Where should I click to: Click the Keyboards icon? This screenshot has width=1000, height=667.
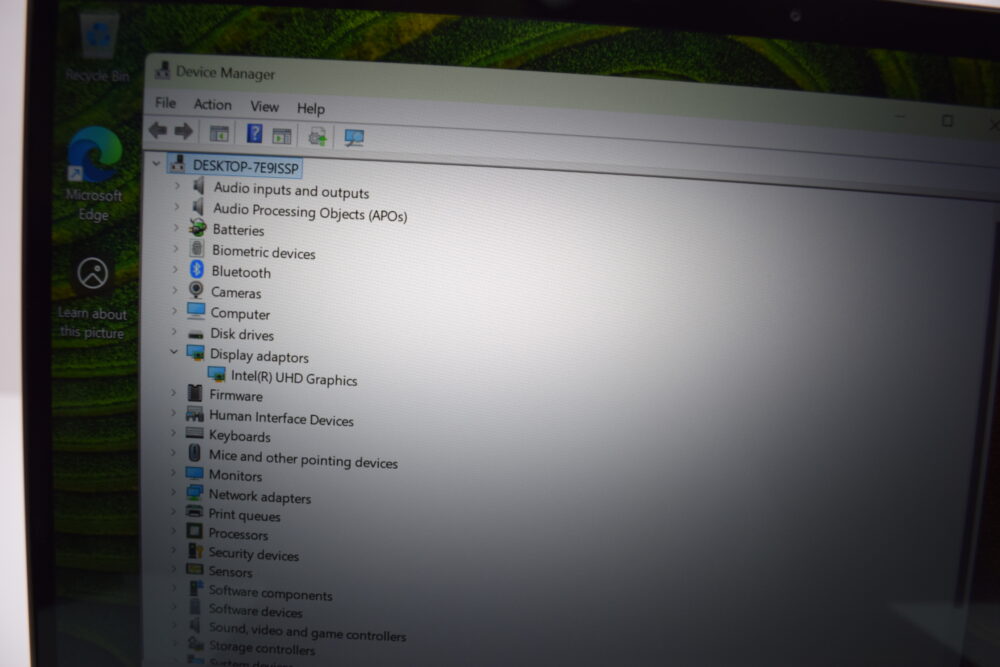(195, 434)
